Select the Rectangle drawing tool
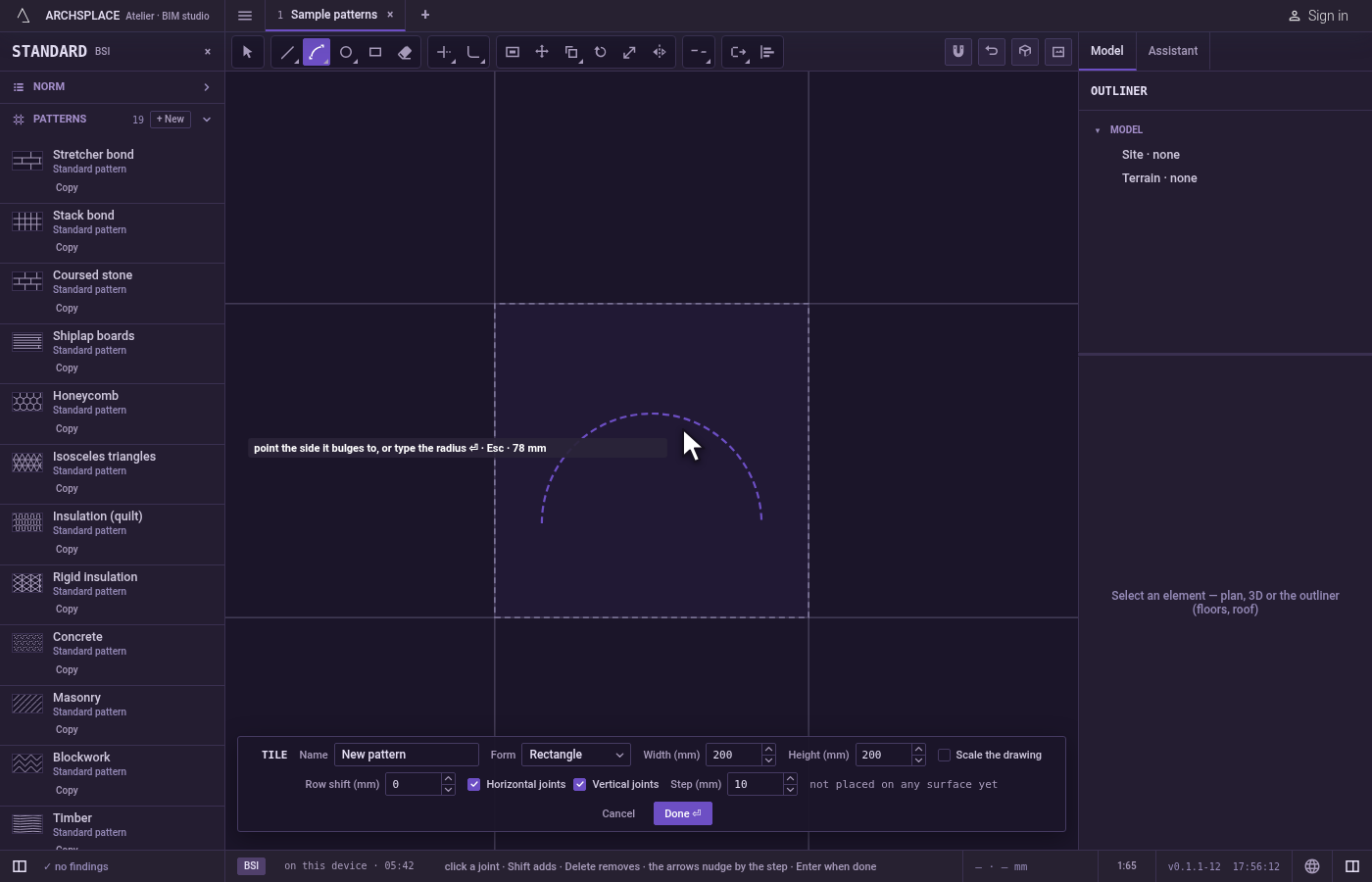Screen dimensions: 1372x882 [375, 52]
